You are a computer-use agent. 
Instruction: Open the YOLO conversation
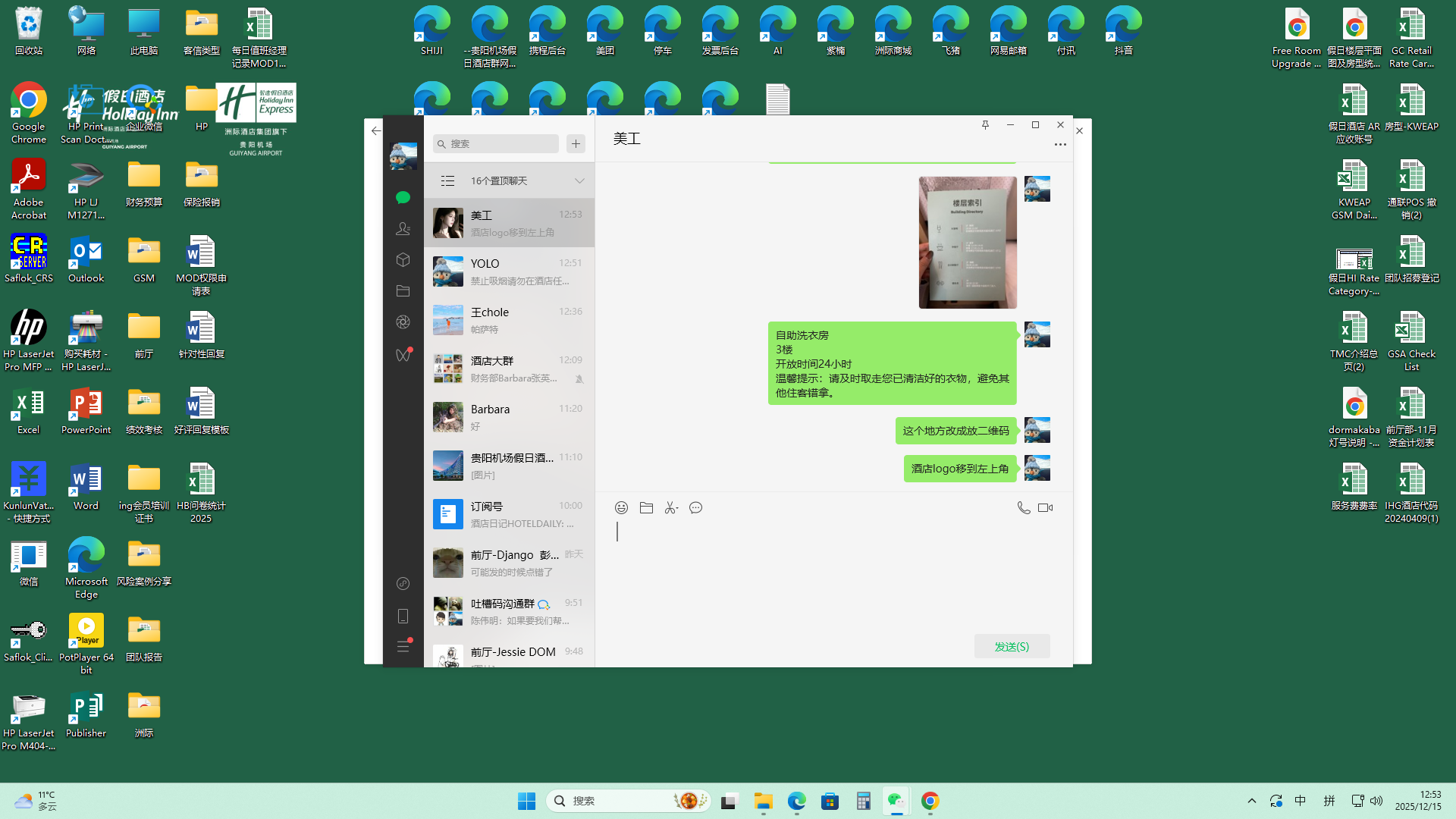tap(509, 271)
